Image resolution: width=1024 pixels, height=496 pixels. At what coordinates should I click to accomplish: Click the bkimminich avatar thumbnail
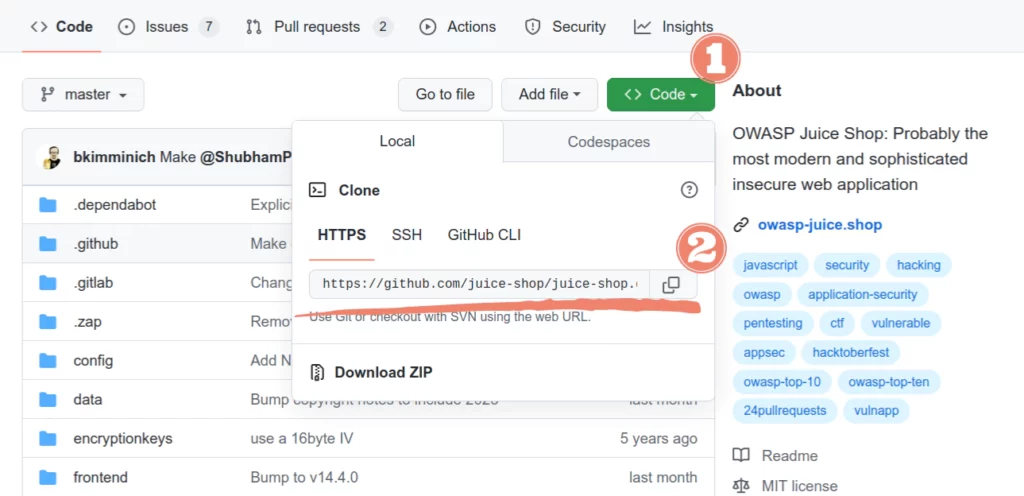pos(50,157)
